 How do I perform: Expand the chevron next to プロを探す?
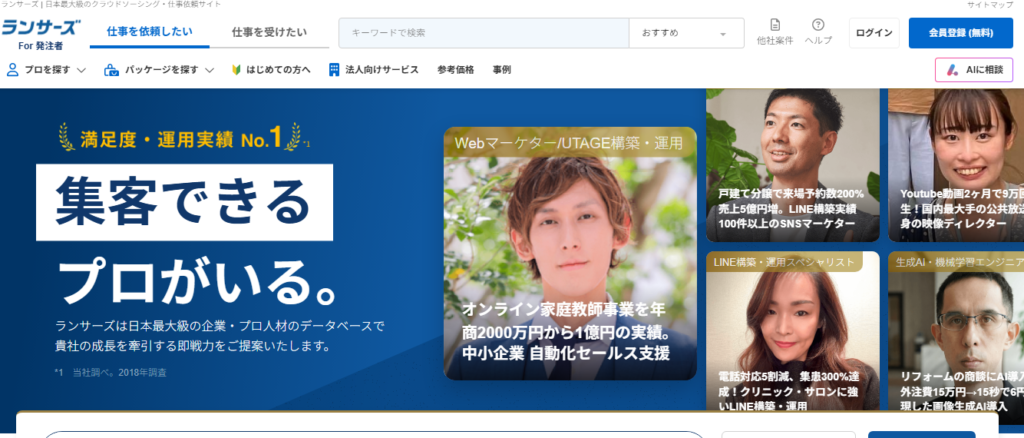coord(81,70)
